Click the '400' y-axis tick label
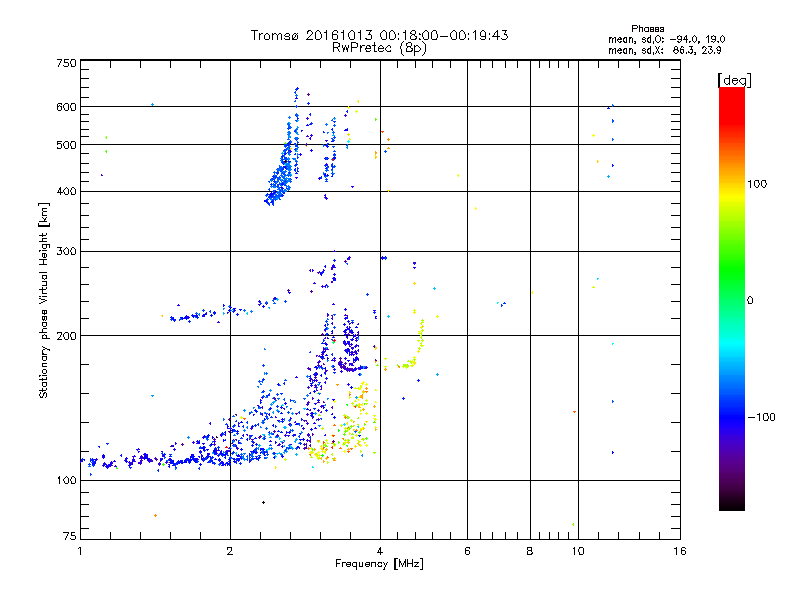 (66, 191)
